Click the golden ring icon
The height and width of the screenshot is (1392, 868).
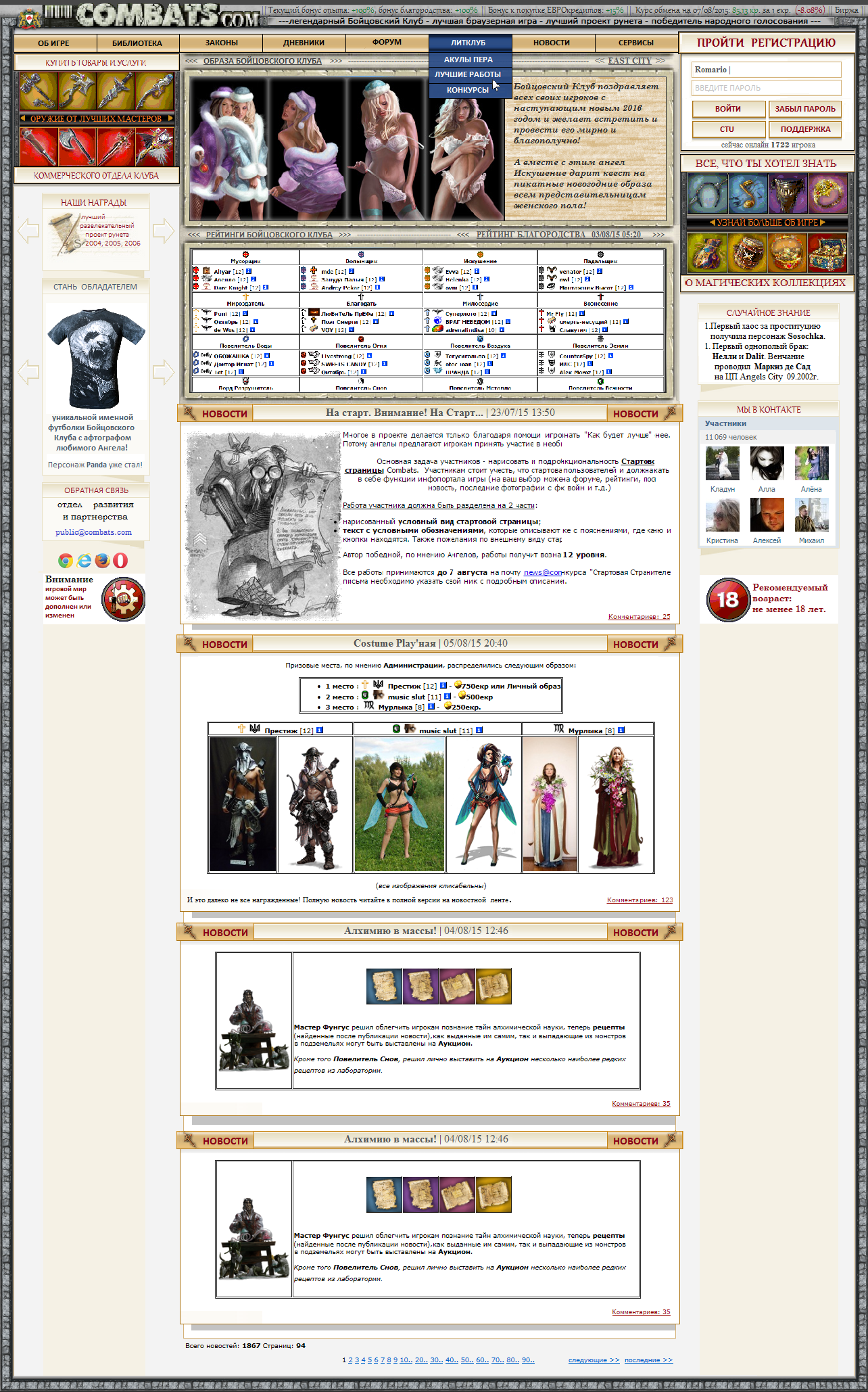(827, 193)
